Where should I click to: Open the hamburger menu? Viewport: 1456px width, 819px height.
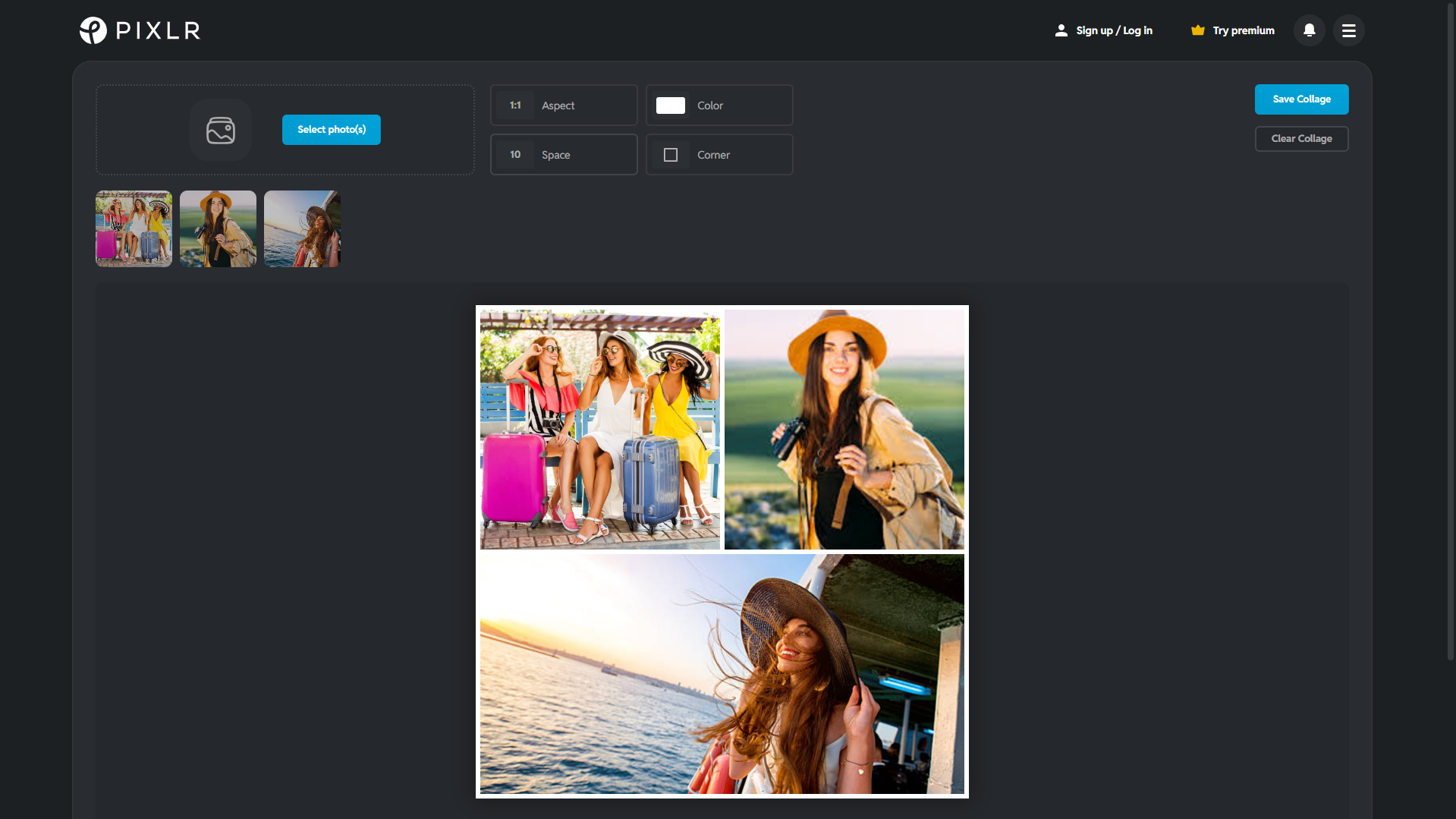[1348, 30]
